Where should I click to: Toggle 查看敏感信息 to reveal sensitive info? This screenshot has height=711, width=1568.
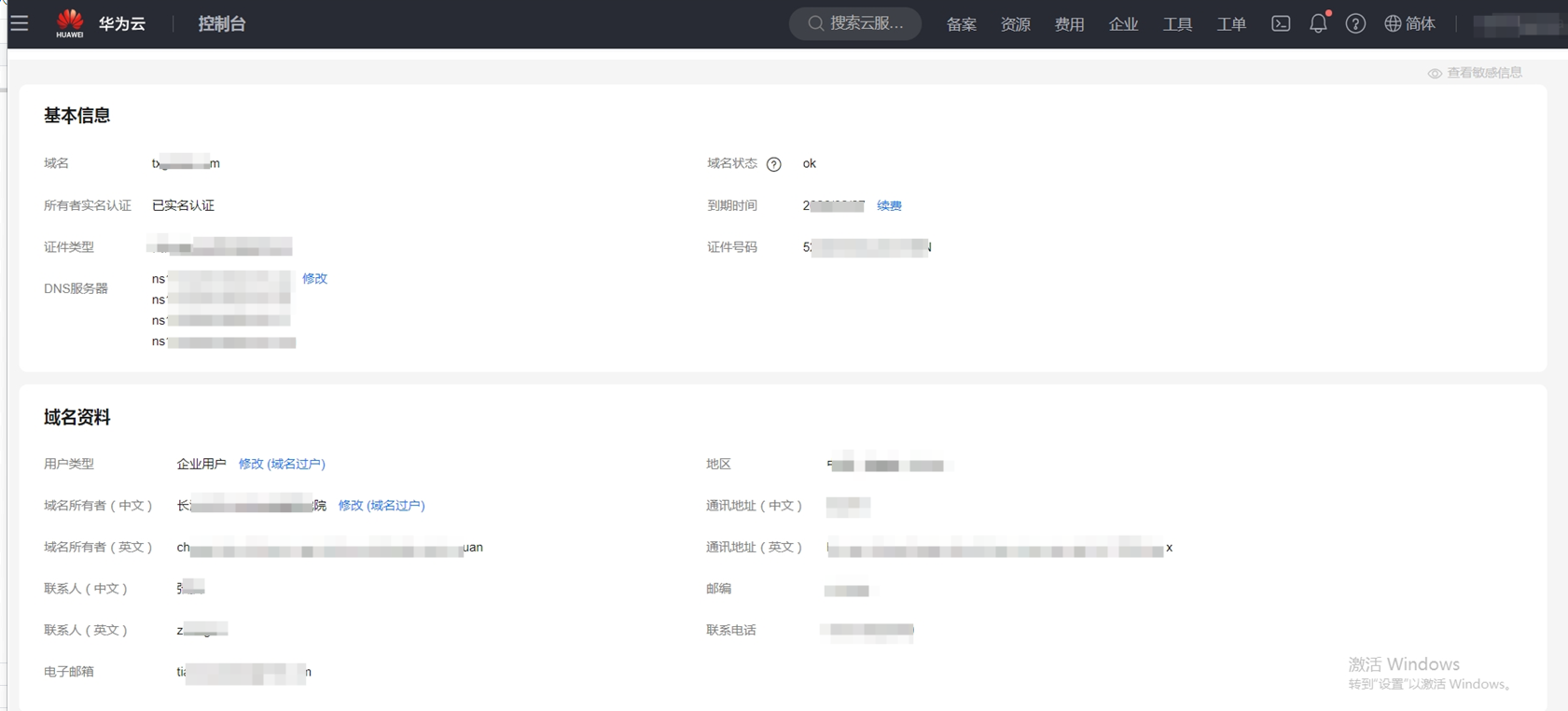1475,73
